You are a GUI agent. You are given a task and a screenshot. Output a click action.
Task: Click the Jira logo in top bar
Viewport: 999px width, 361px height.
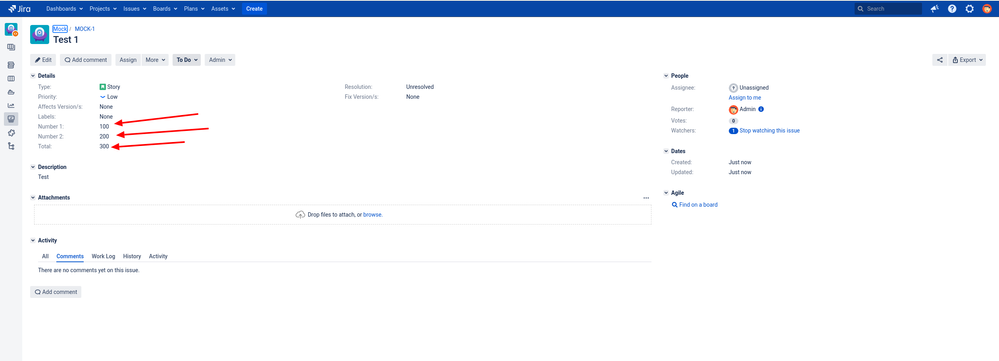pos(19,9)
